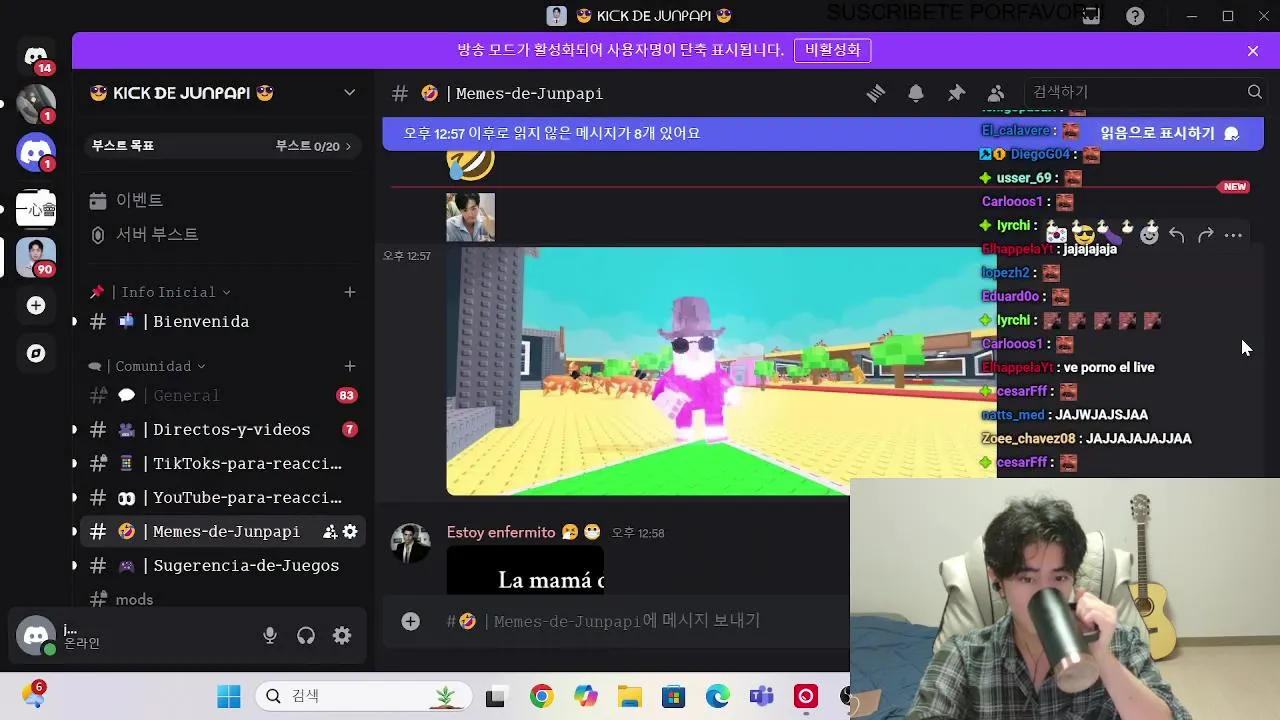
Task: Open the Discover compass icon
Action: (x=36, y=353)
